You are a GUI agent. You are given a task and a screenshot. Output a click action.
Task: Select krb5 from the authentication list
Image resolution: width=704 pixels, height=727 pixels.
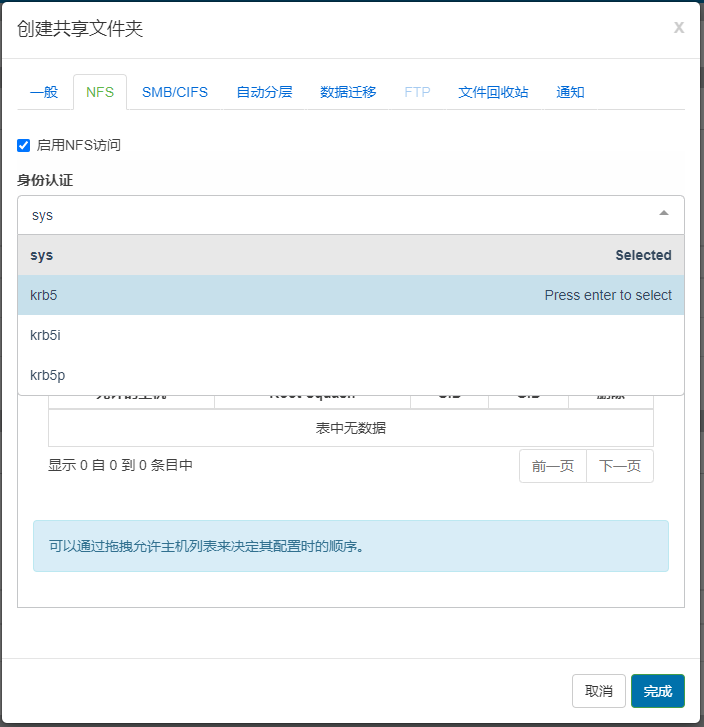pyautogui.click(x=350, y=295)
